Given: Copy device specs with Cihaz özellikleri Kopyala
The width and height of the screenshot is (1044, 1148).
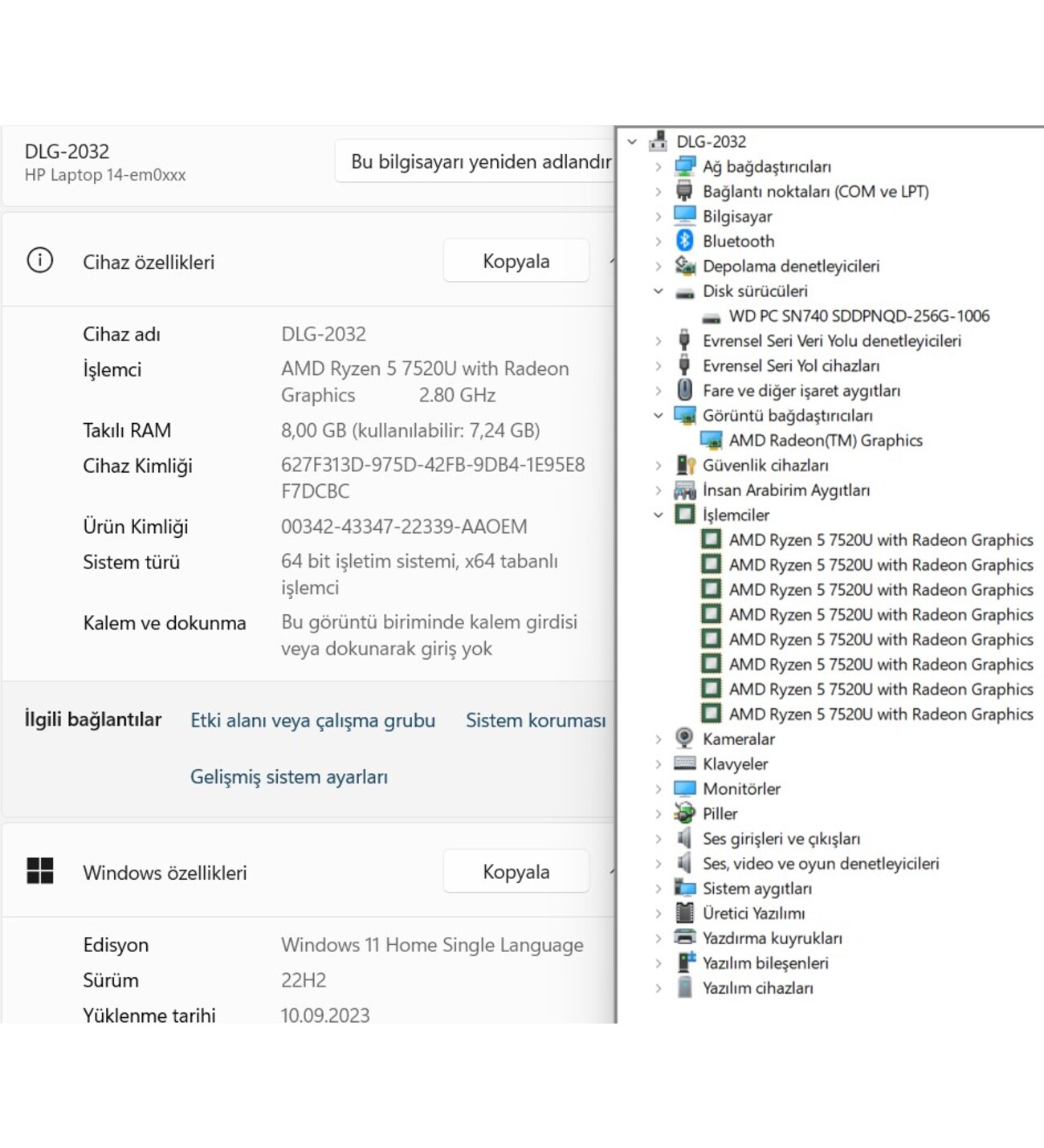Looking at the screenshot, I should [516, 261].
